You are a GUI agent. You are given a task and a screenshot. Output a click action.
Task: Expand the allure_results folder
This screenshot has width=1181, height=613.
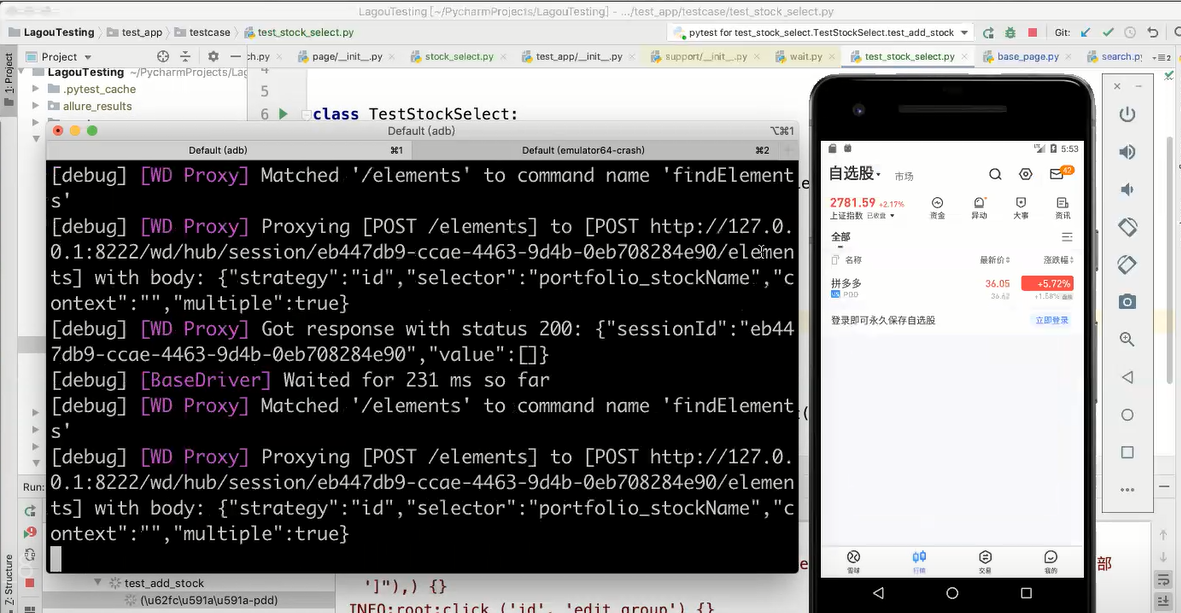(x=35, y=106)
